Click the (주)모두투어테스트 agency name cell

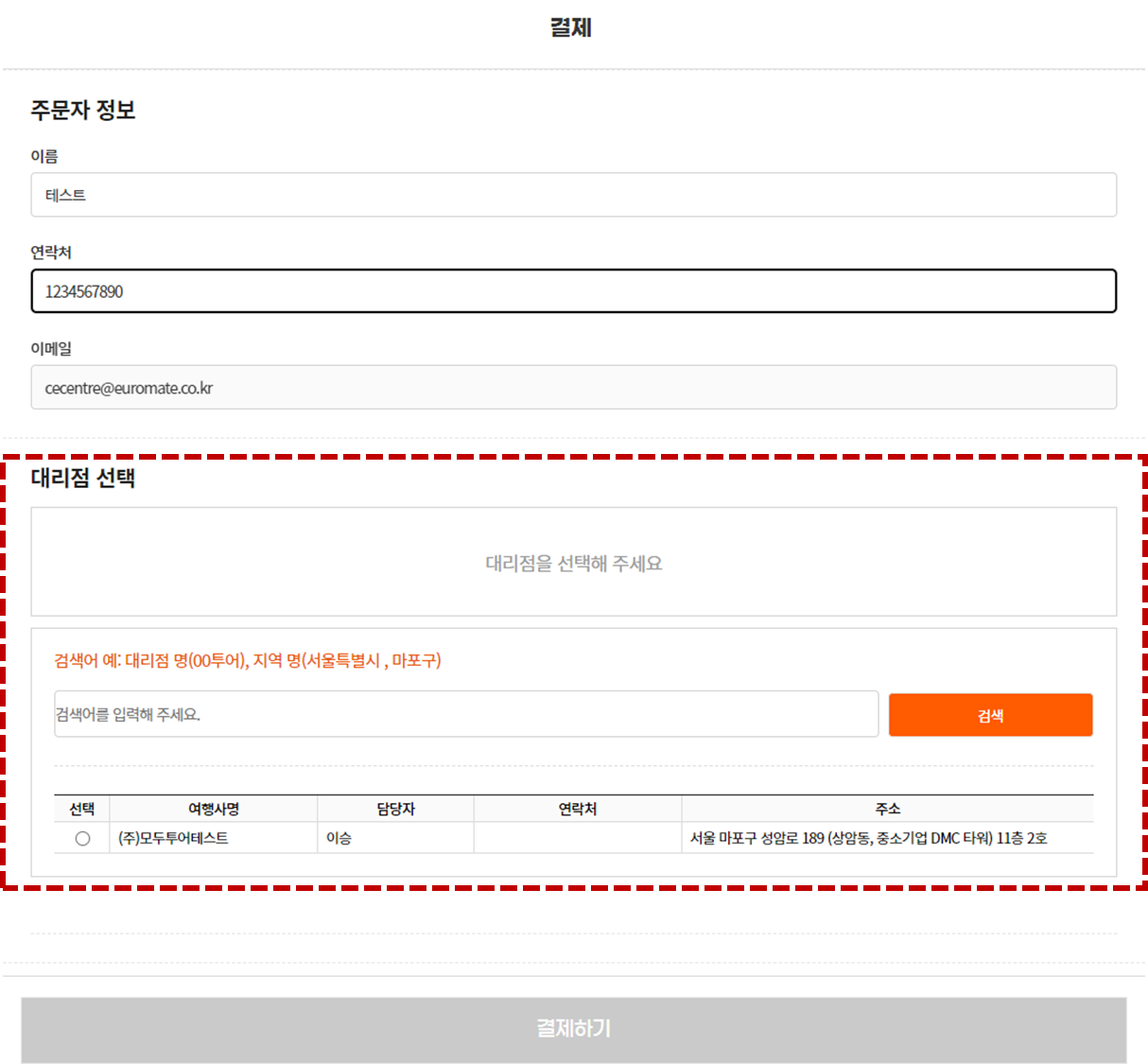coord(214,838)
